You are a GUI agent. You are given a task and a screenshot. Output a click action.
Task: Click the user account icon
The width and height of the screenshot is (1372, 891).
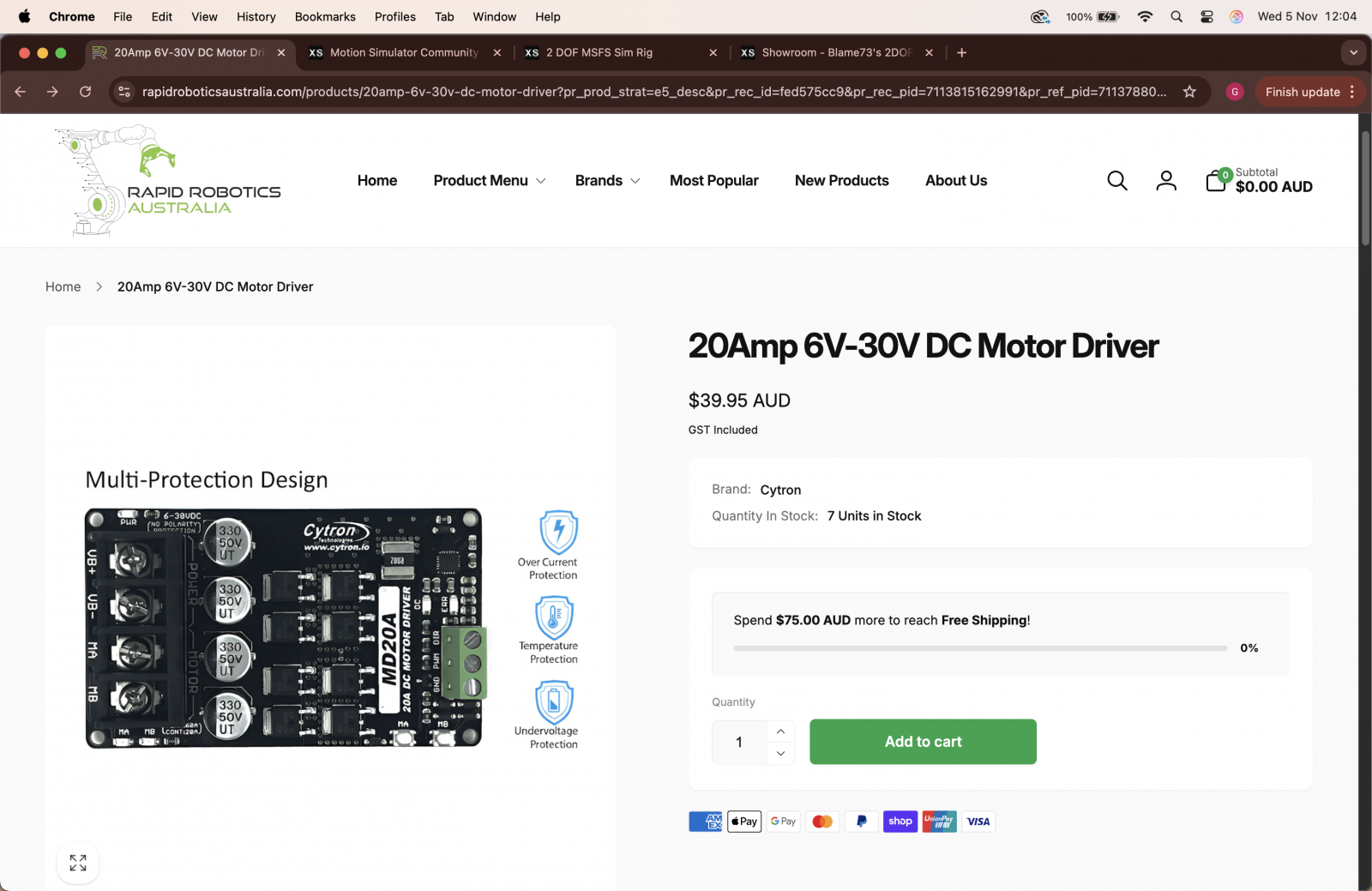pos(1165,181)
